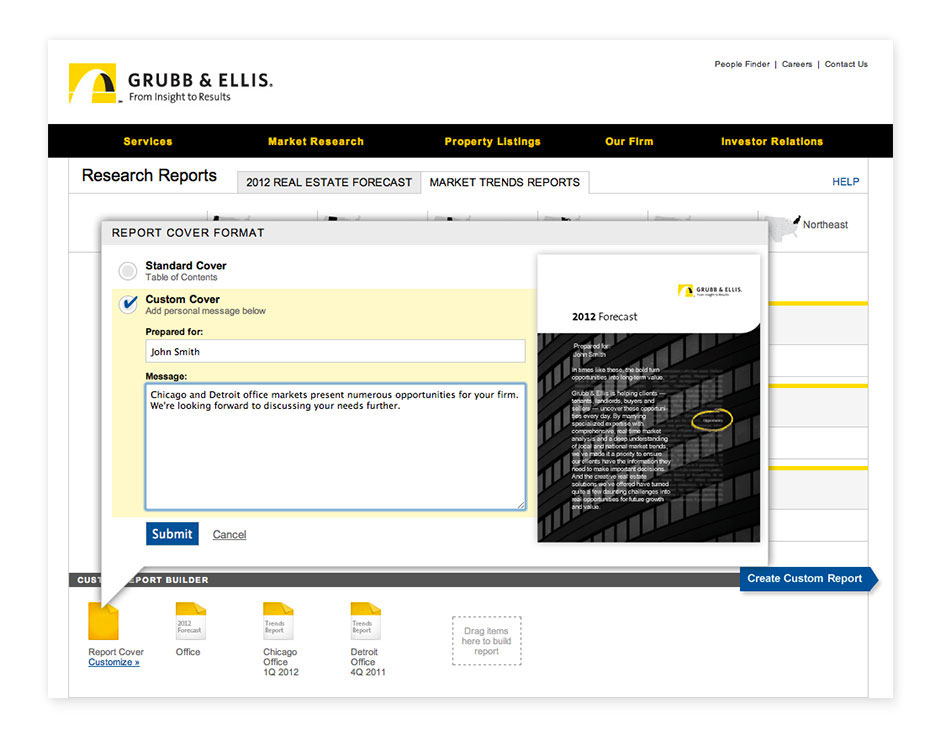
Task: Click the Message textarea resize handle
Action: click(x=521, y=505)
